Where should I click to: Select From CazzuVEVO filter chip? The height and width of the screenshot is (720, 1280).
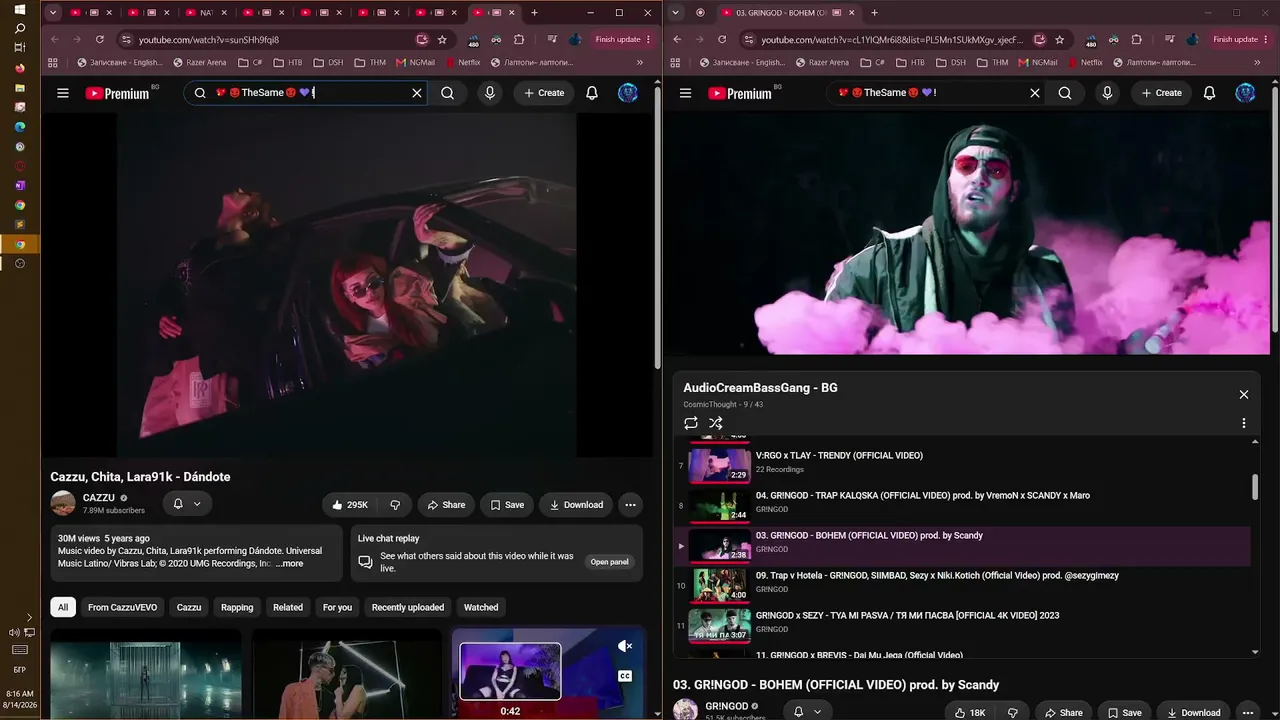tap(122, 607)
